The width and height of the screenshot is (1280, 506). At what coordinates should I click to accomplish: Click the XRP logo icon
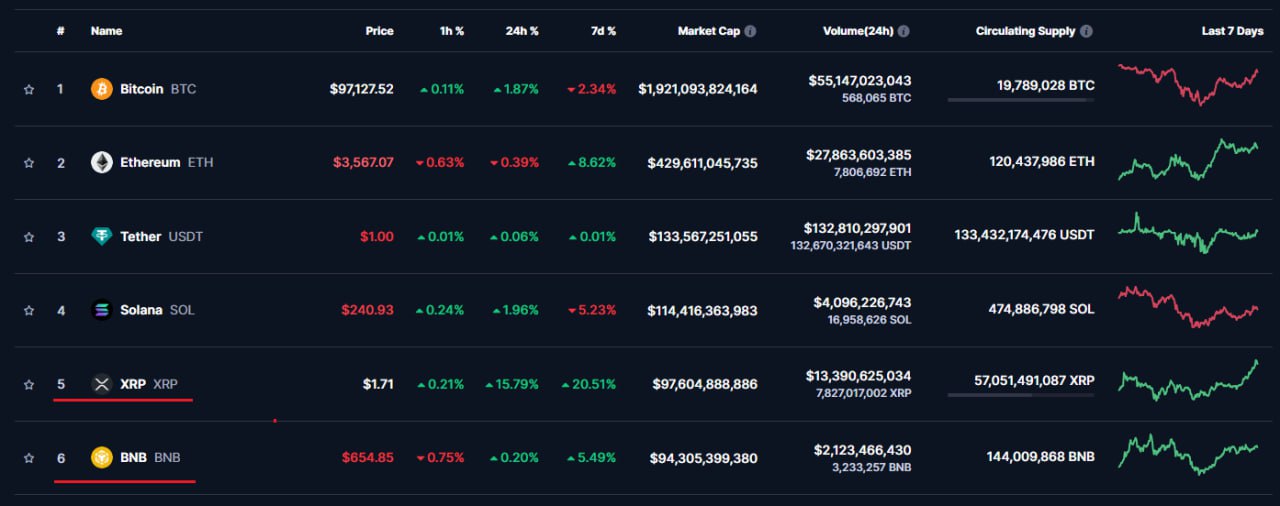point(102,384)
